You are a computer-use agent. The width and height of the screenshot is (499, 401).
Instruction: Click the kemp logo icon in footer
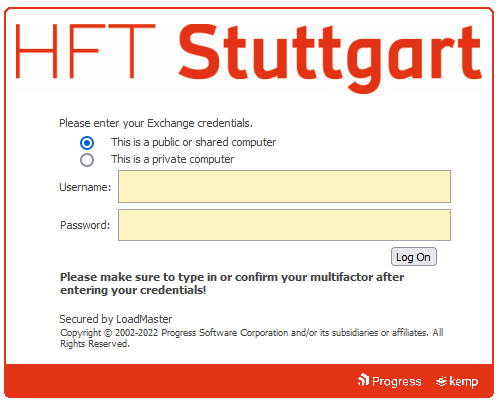pos(441,381)
